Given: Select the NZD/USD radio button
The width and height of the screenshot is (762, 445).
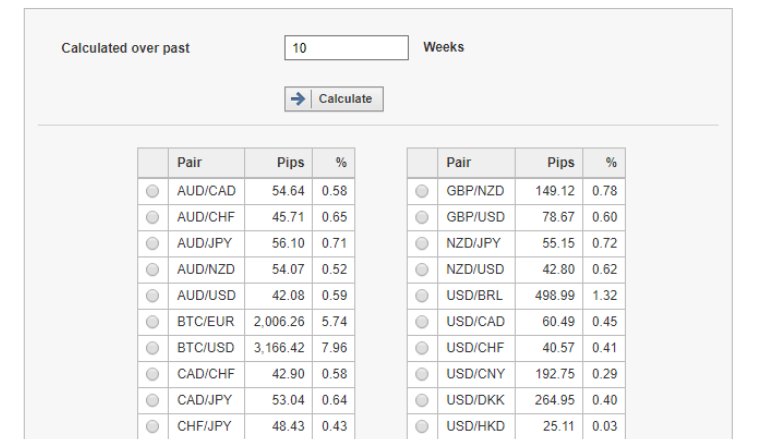Looking at the screenshot, I should coord(422,269).
